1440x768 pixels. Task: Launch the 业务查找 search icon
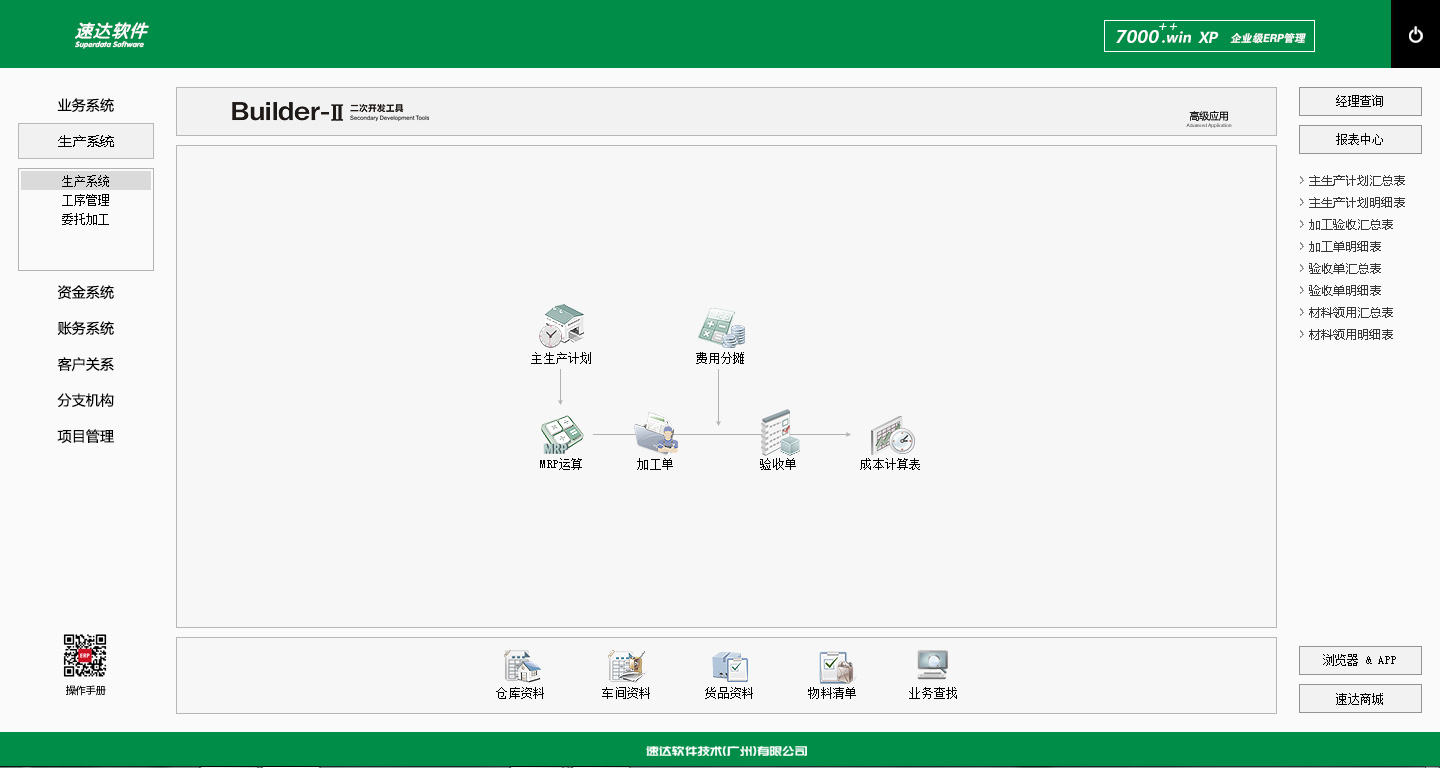[x=932, y=666]
